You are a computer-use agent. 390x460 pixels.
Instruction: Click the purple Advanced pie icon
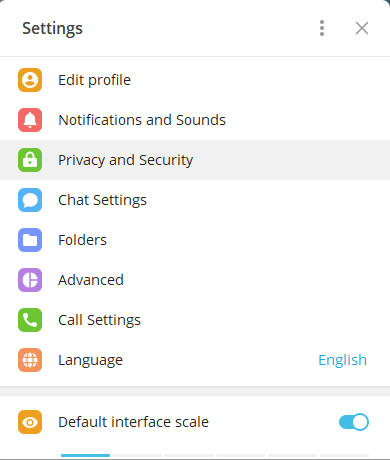[x=30, y=280]
